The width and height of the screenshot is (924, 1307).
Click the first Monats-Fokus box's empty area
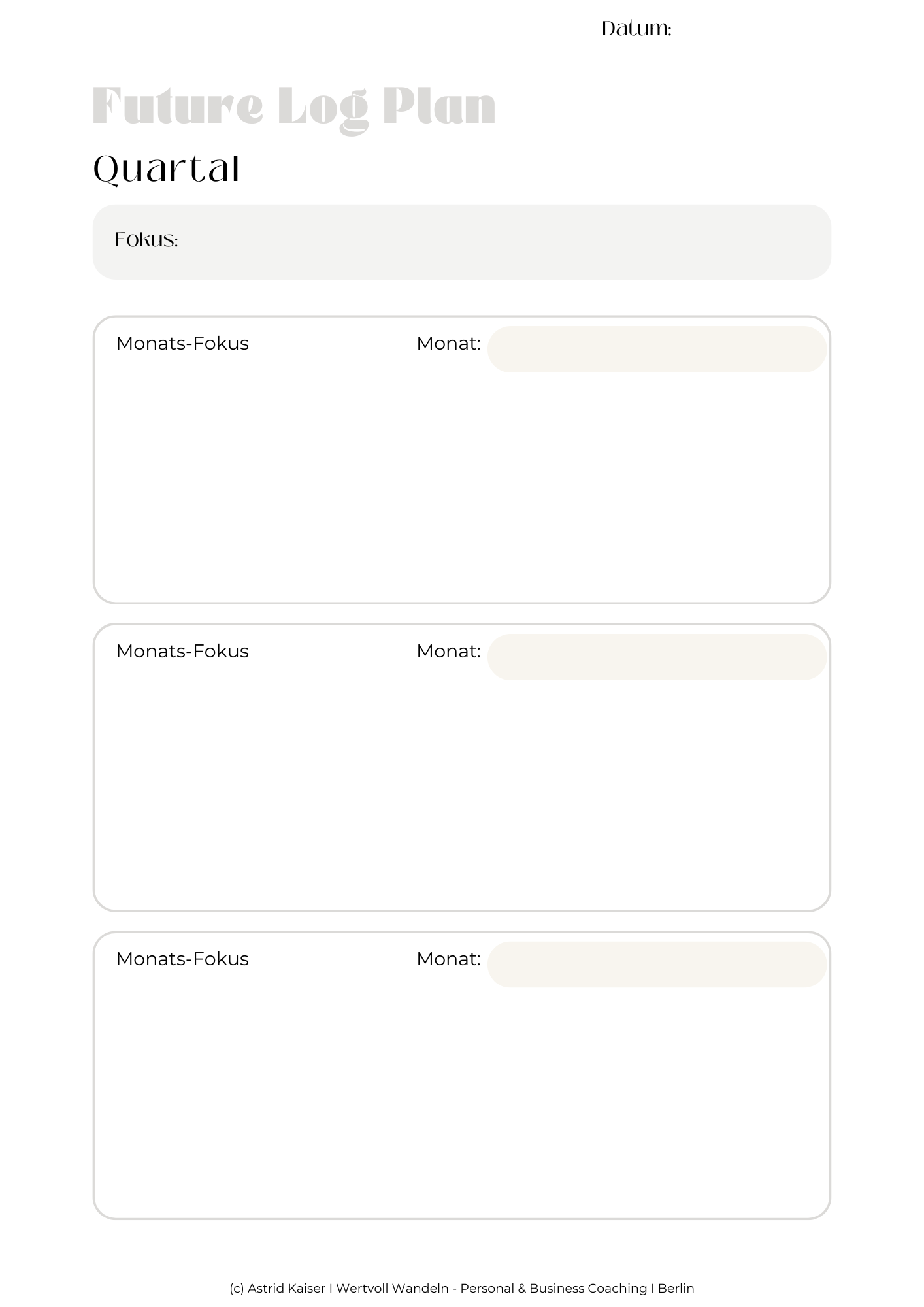pyautogui.click(x=462, y=487)
